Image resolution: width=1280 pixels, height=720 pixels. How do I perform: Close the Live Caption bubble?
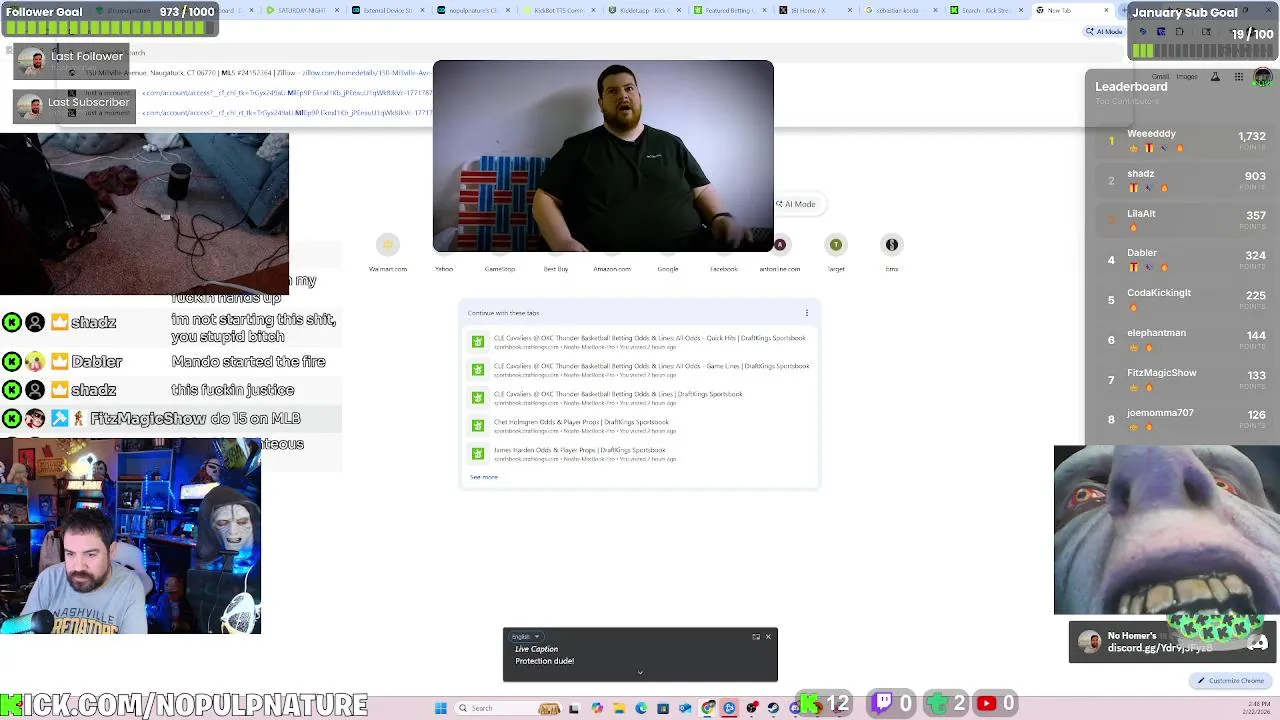(x=768, y=637)
